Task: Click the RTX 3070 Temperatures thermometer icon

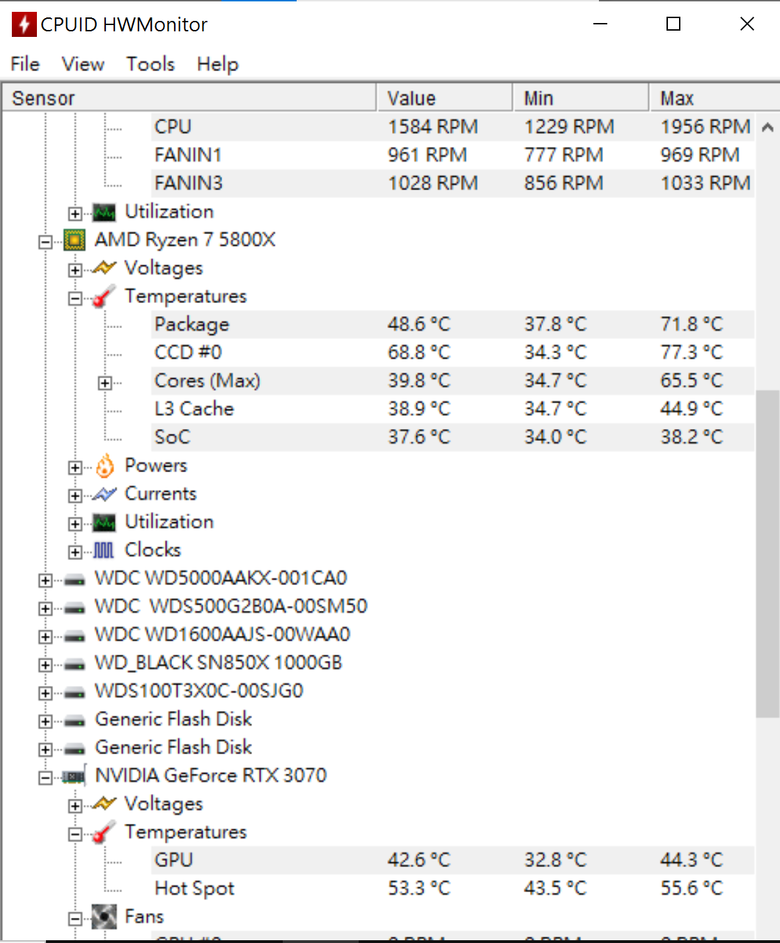Action: point(104,832)
